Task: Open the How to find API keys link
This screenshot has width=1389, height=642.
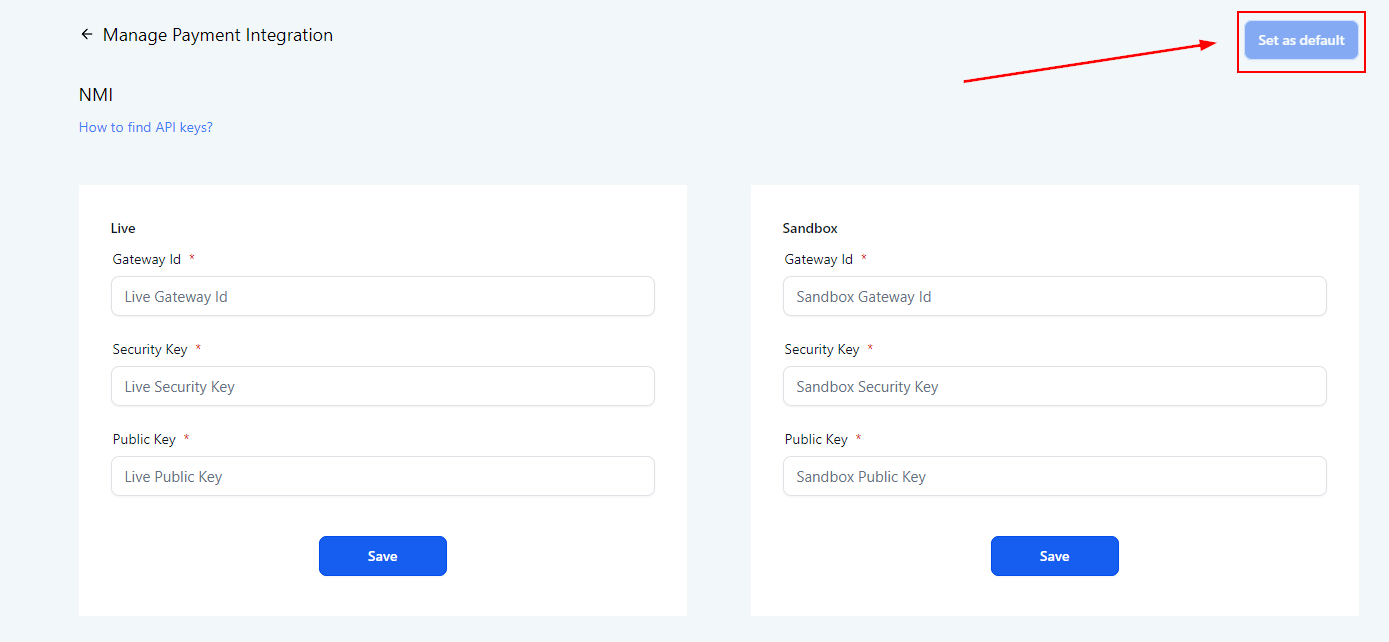Action: pyautogui.click(x=146, y=127)
